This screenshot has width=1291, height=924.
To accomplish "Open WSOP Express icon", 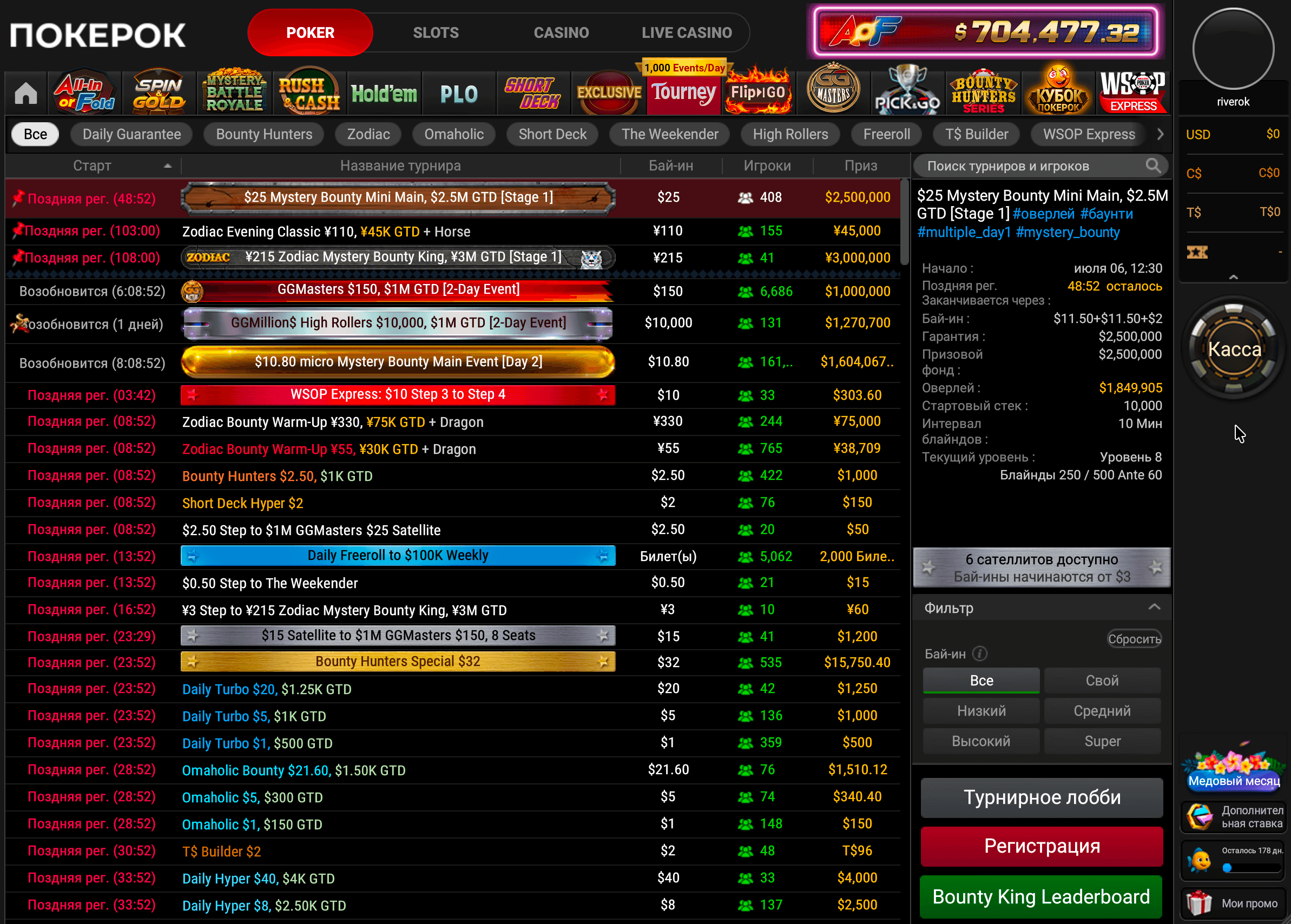I will coord(1132,91).
